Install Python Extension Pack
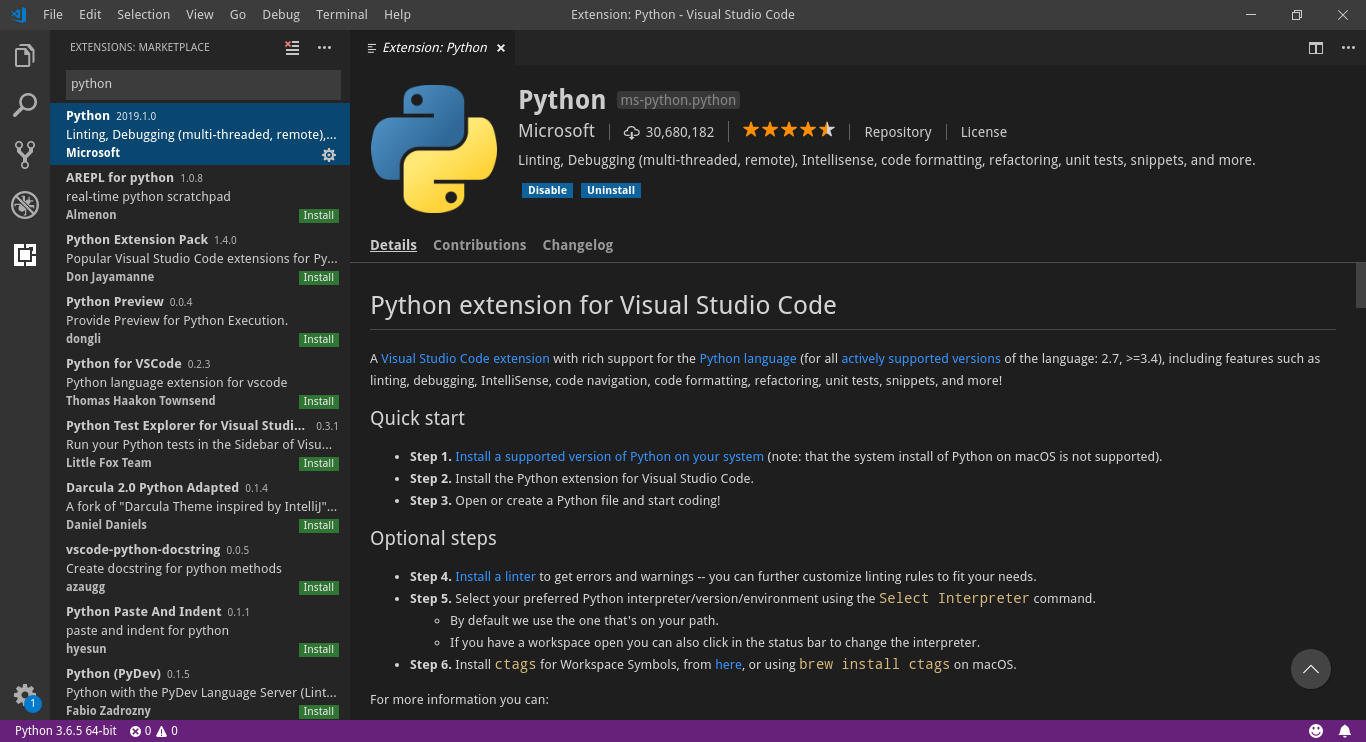1366x742 pixels. click(x=319, y=278)
